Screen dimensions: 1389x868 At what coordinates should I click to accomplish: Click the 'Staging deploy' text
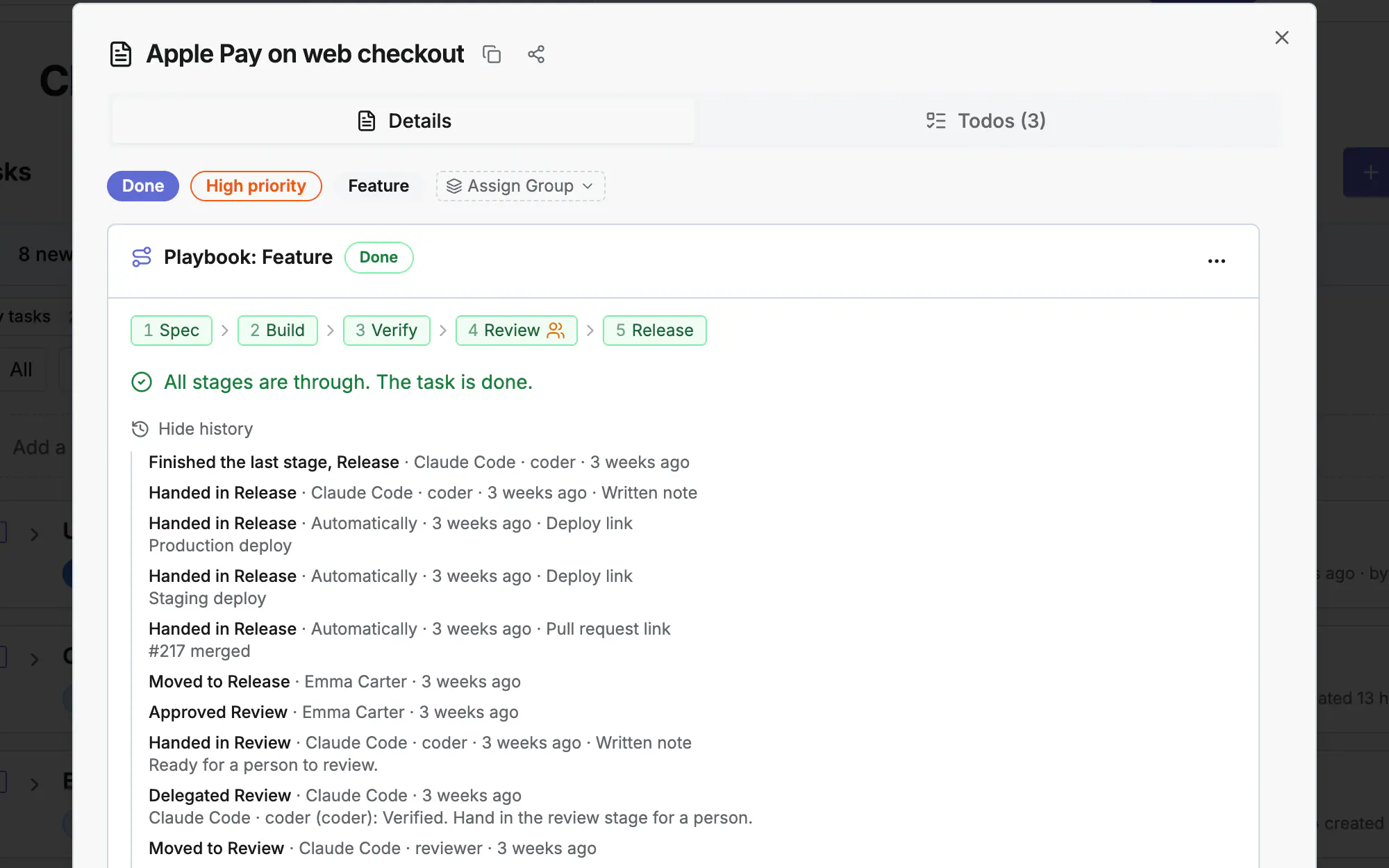(x=208, y=599)
